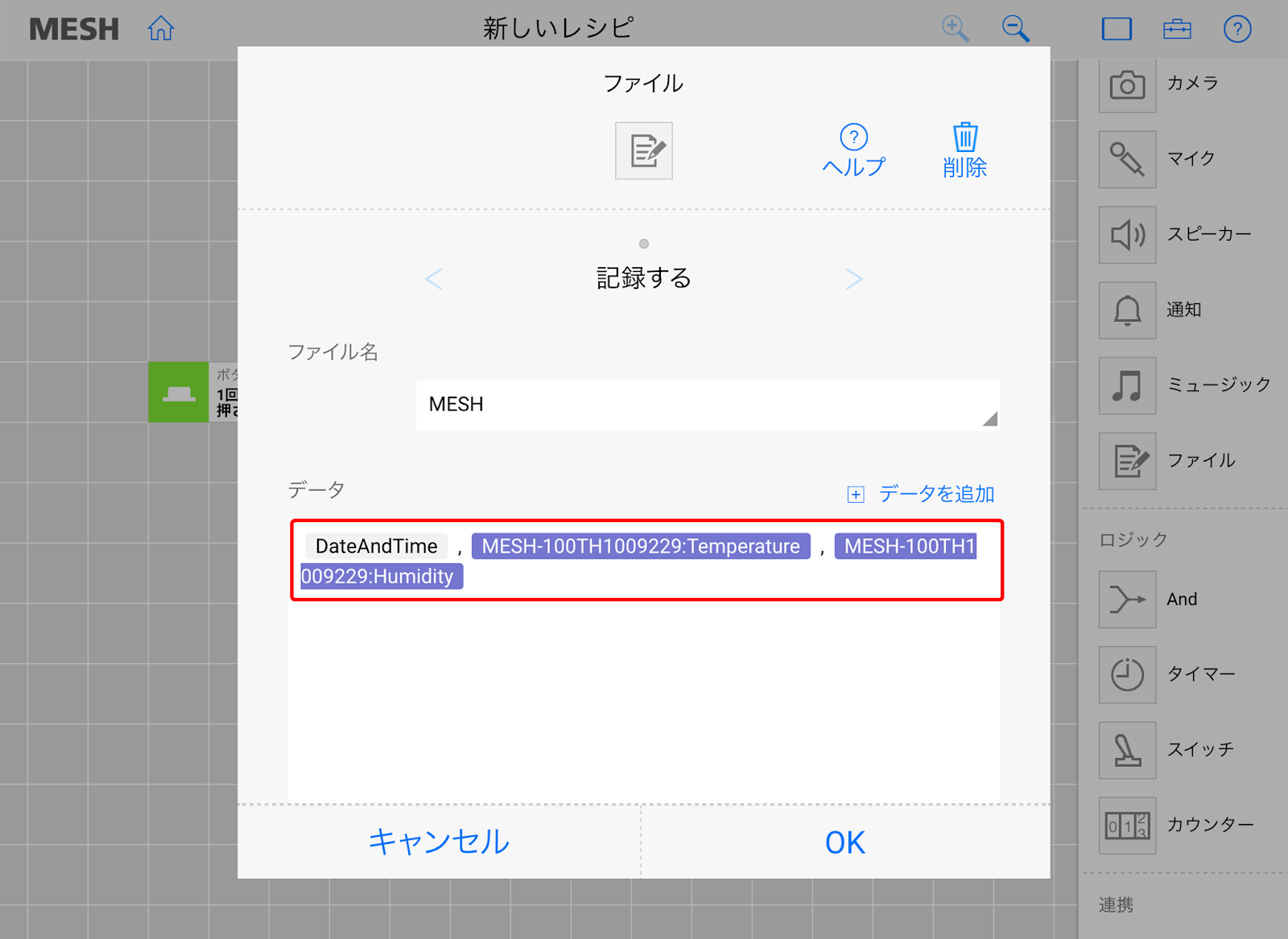Open the toolbox briefcase icon
This screenshot has width=1288, height=939.
coord(1177,29)
